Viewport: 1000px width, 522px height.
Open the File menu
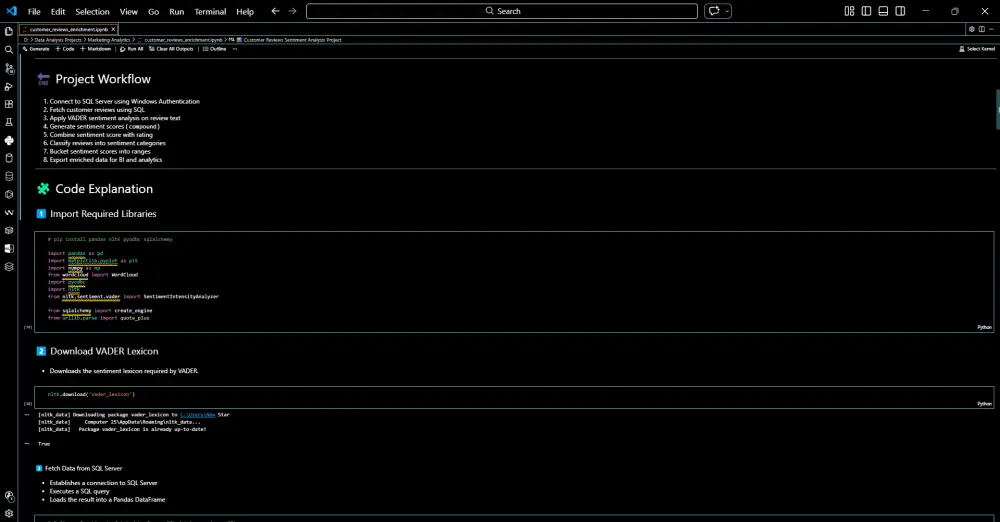click(x=34, y=11)
